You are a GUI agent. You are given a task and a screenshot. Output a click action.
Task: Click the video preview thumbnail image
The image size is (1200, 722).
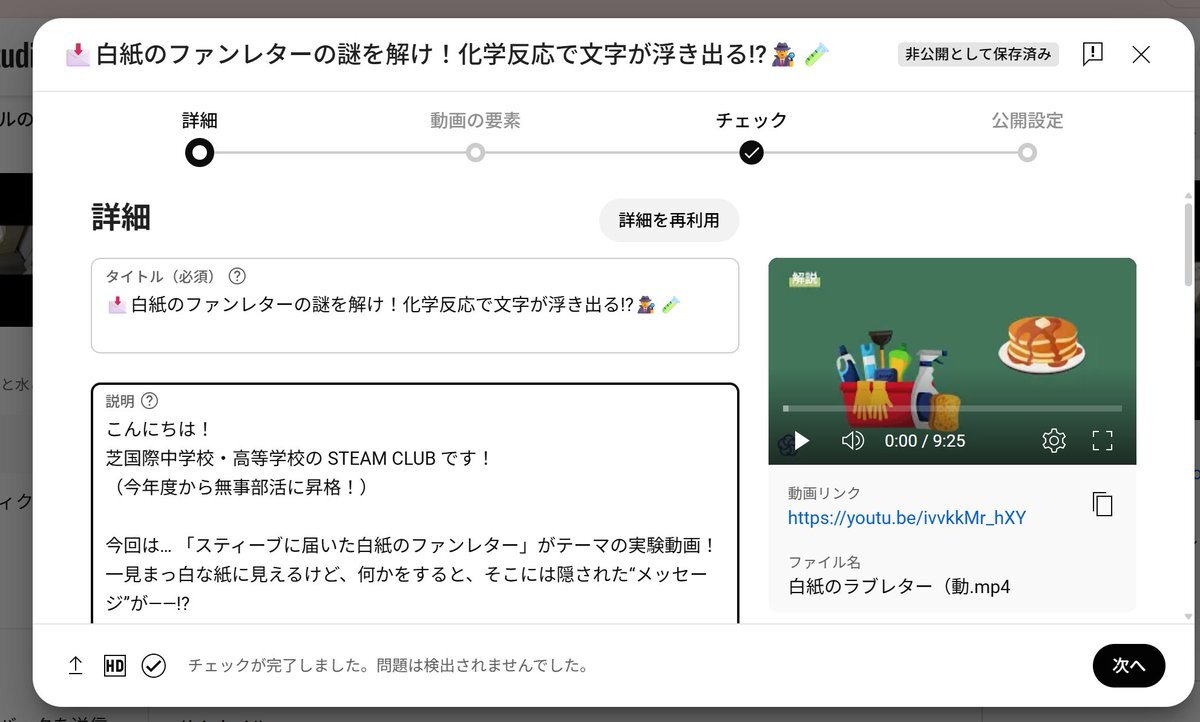tap(952, 361)
